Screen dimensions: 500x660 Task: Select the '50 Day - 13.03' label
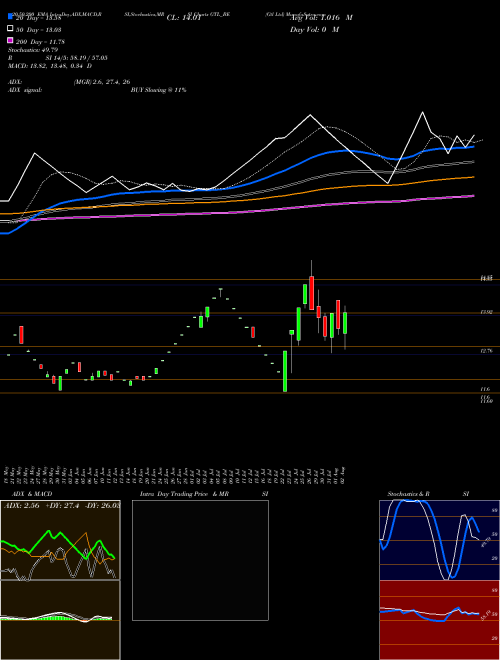38,29
